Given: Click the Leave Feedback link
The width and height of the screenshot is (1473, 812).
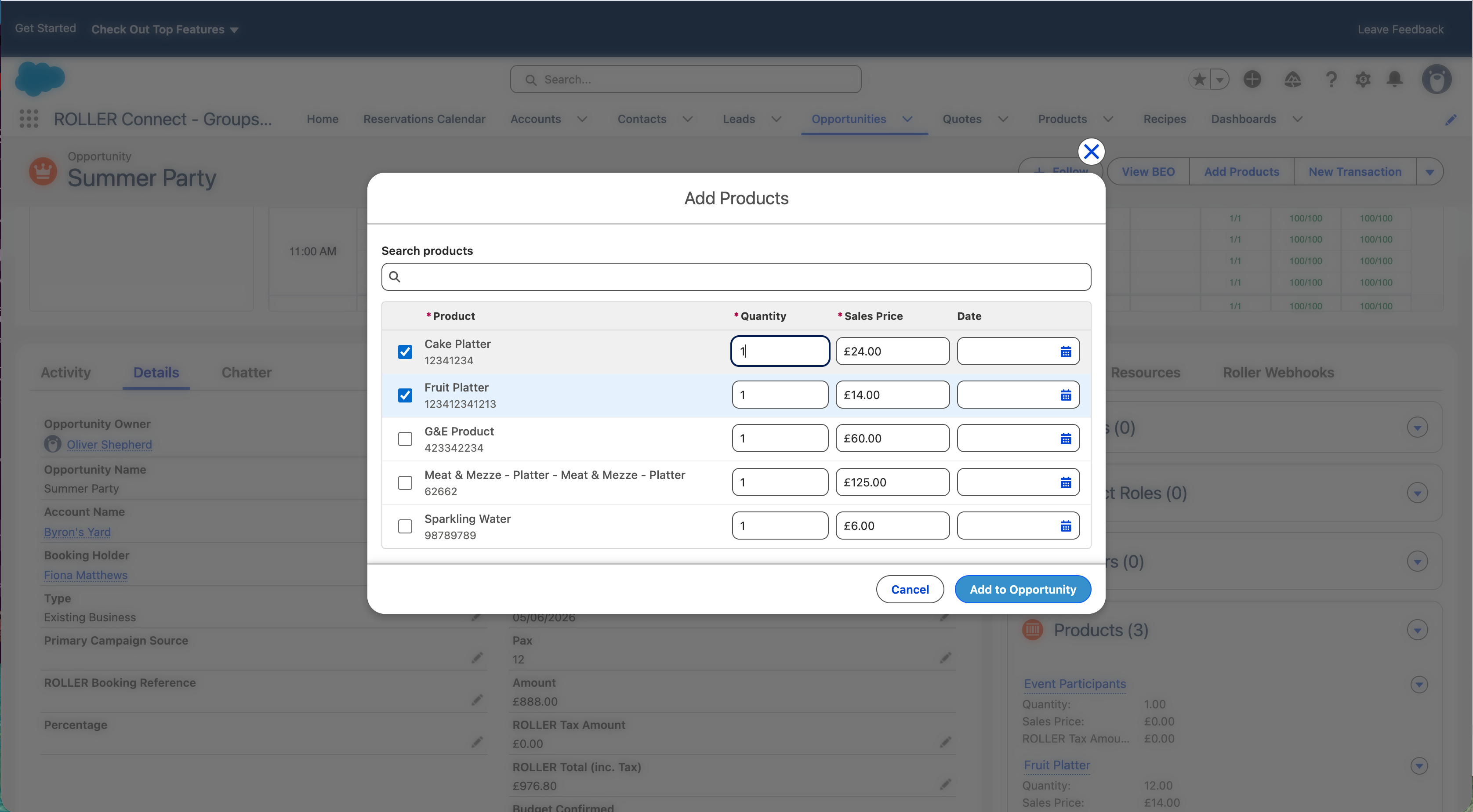Looking at the screenshot, I should tap(1400, 29).
